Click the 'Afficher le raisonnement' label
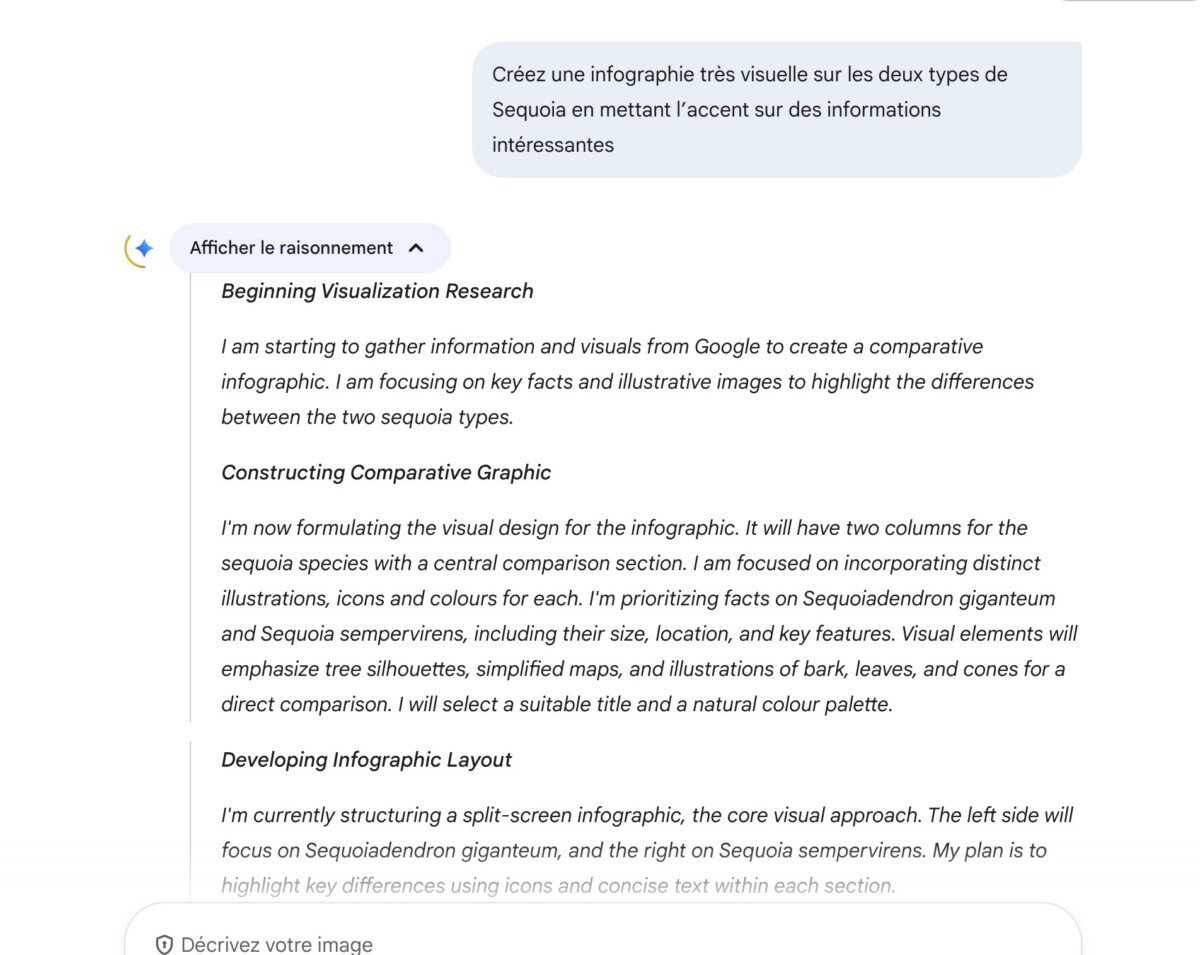This screenshot has height=955, width=1200. (291, 248)
